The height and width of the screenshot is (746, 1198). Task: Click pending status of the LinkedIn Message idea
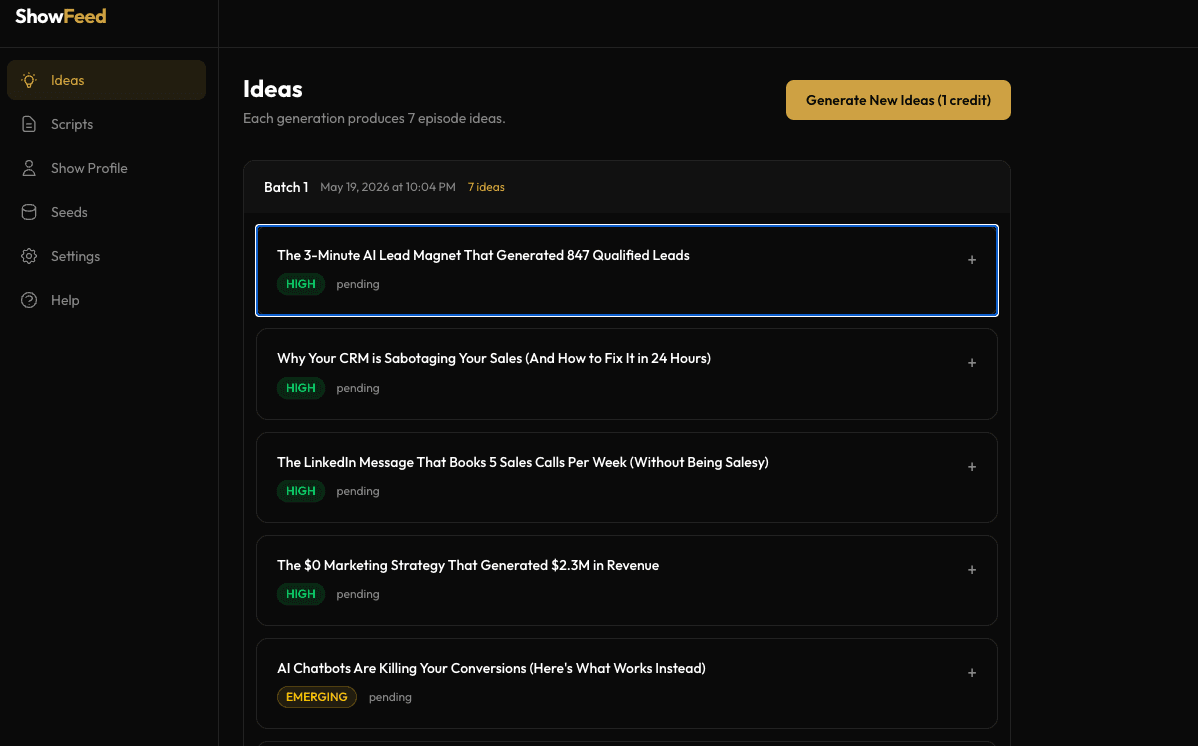click(x=358, y=491)
